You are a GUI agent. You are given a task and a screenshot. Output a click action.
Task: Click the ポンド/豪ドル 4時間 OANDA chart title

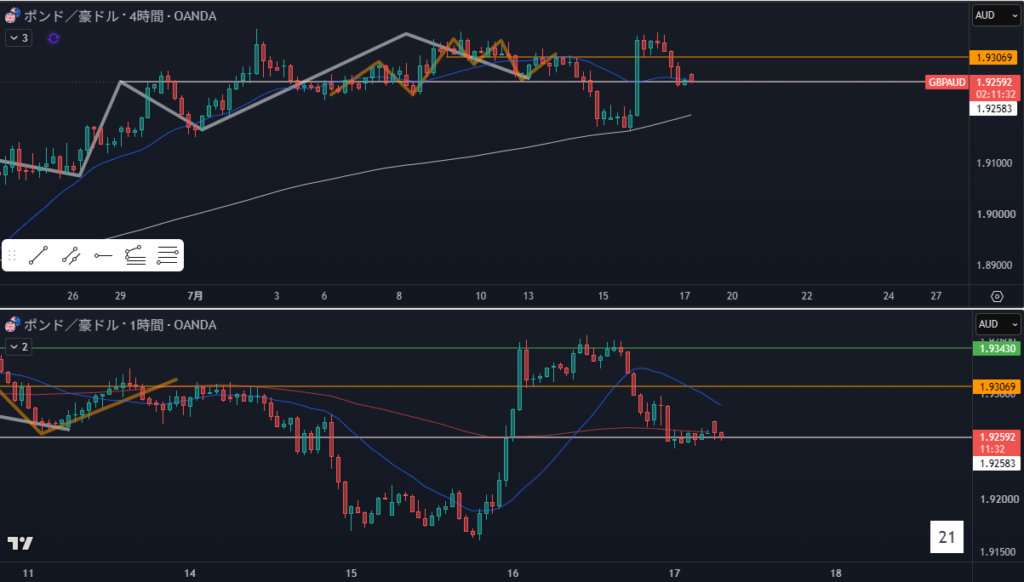click(x=120, y=16)
